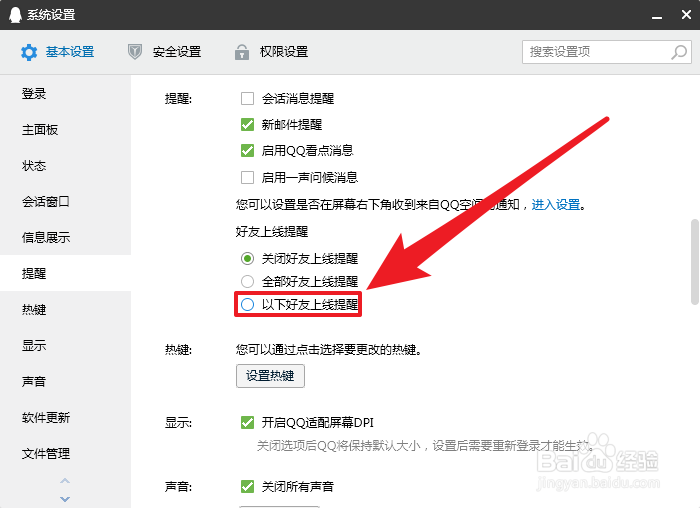Uncheck 启用QQ看点消息
This screenshot has width=700, height=508.
[247, 150]
